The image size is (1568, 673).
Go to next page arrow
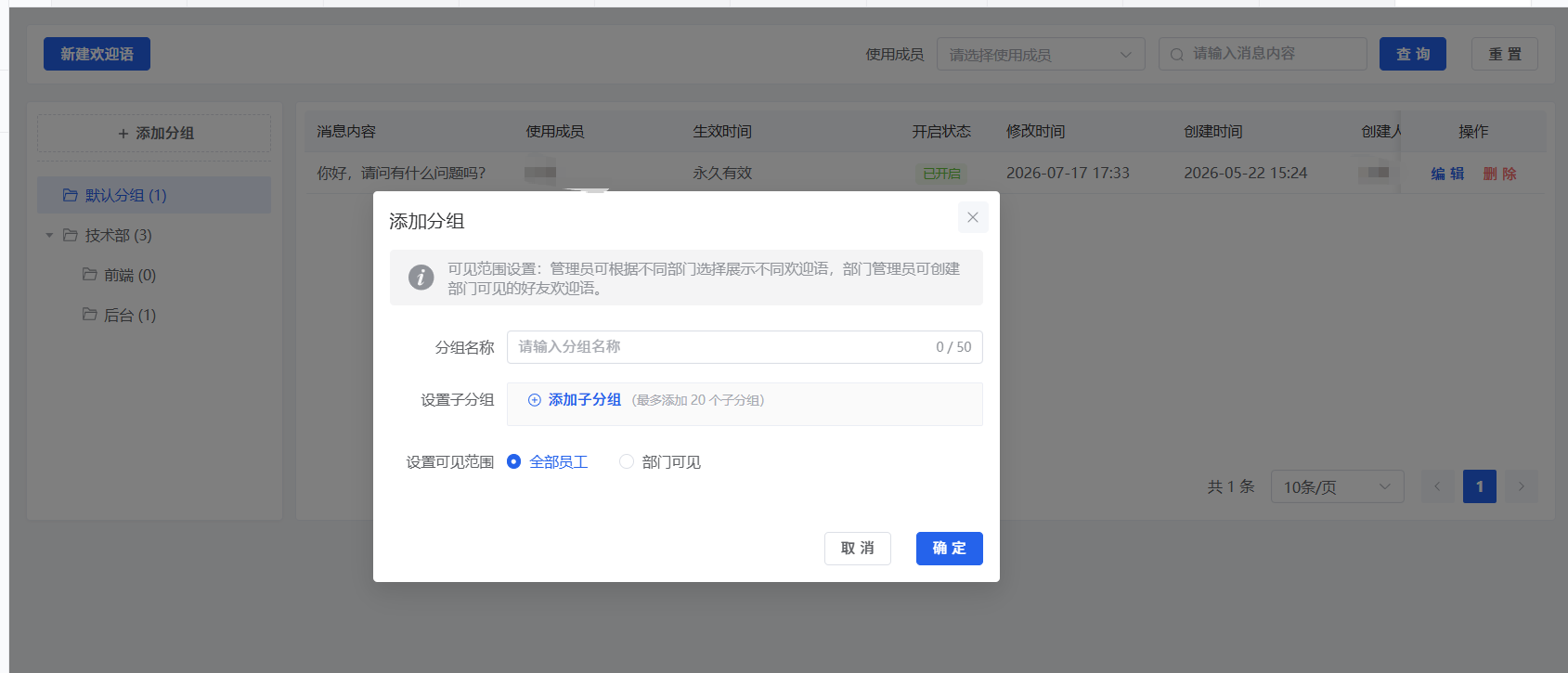coord(1521,486)
